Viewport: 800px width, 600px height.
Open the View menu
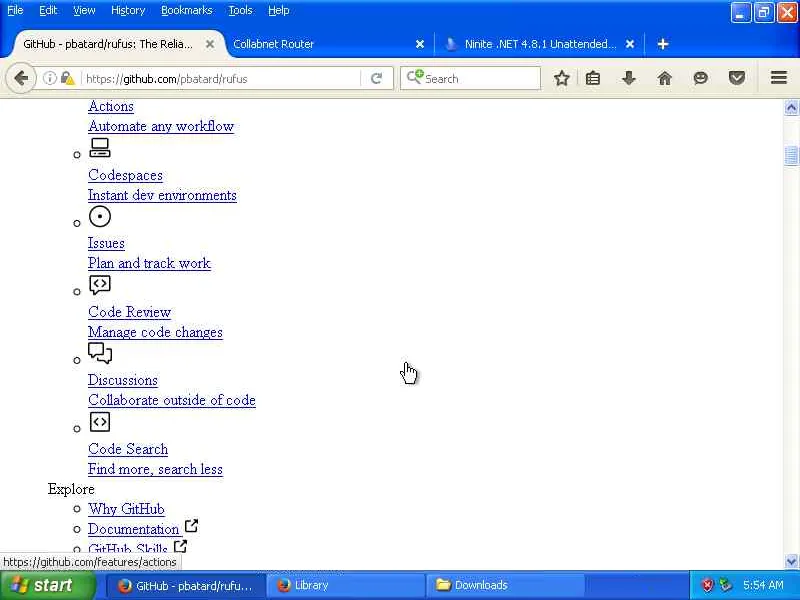click(84, 10)
